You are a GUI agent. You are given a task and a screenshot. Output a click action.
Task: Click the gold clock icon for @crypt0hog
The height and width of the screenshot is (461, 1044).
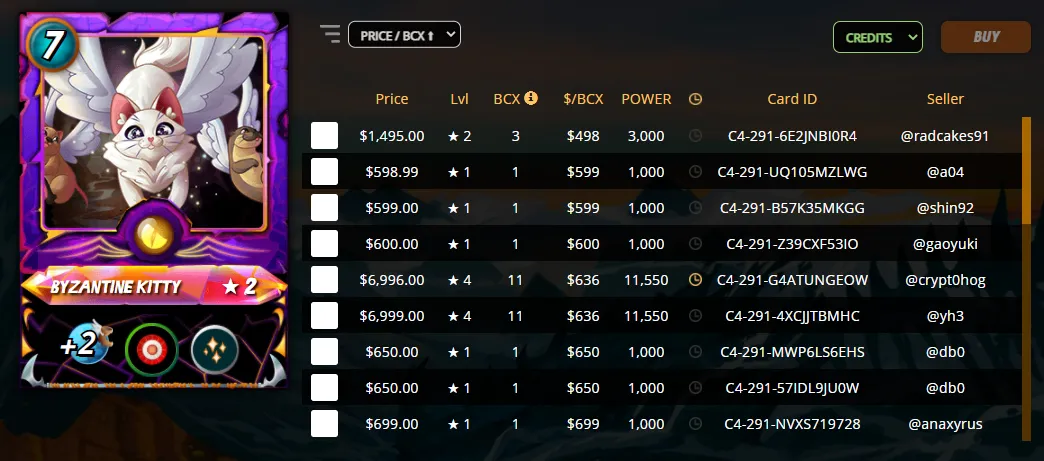tap(695, 280)
